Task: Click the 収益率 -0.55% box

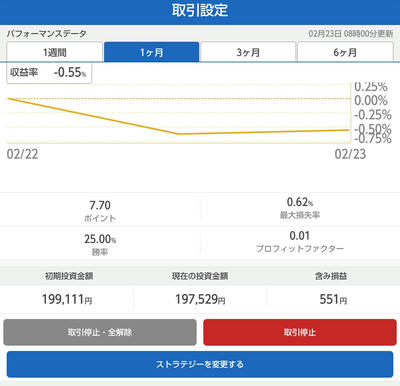Action: [49, 72]
